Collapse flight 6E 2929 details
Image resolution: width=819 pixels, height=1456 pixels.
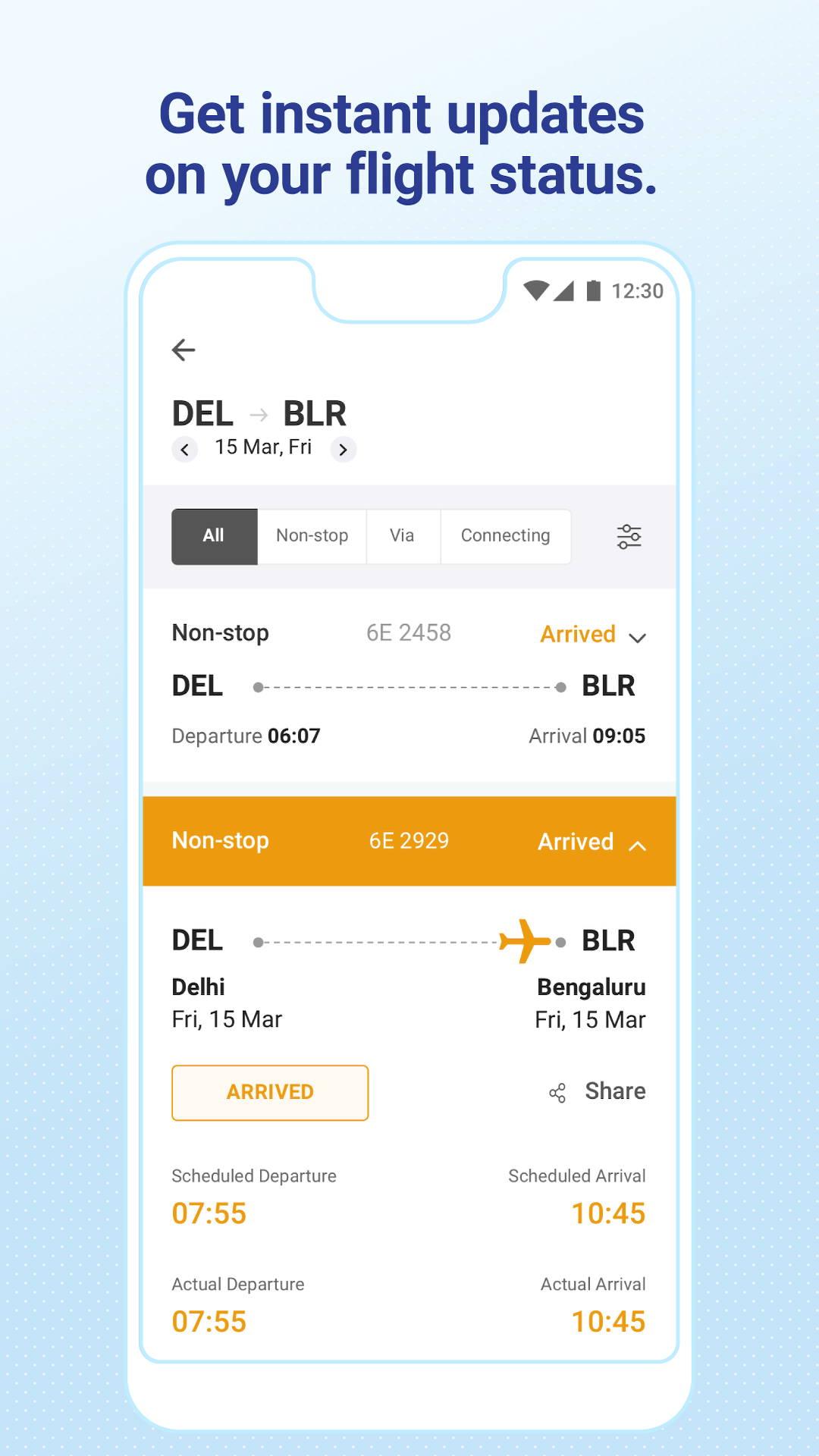[x=638, y=844]
